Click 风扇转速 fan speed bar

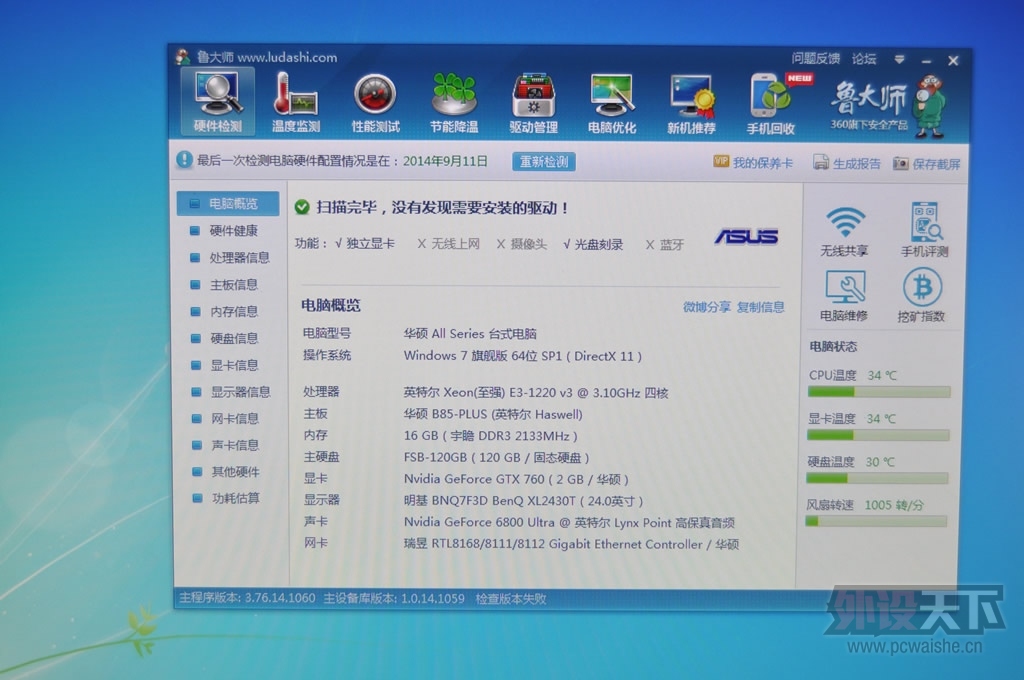[876, 521]
